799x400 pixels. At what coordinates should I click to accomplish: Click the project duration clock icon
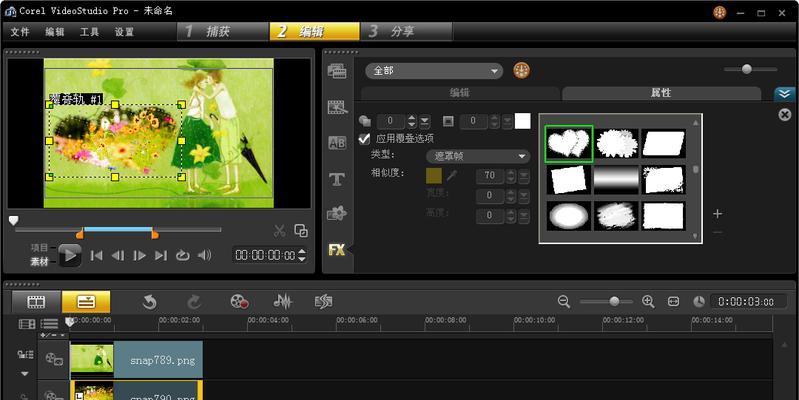pyautogui.click(x=699, y=302)
